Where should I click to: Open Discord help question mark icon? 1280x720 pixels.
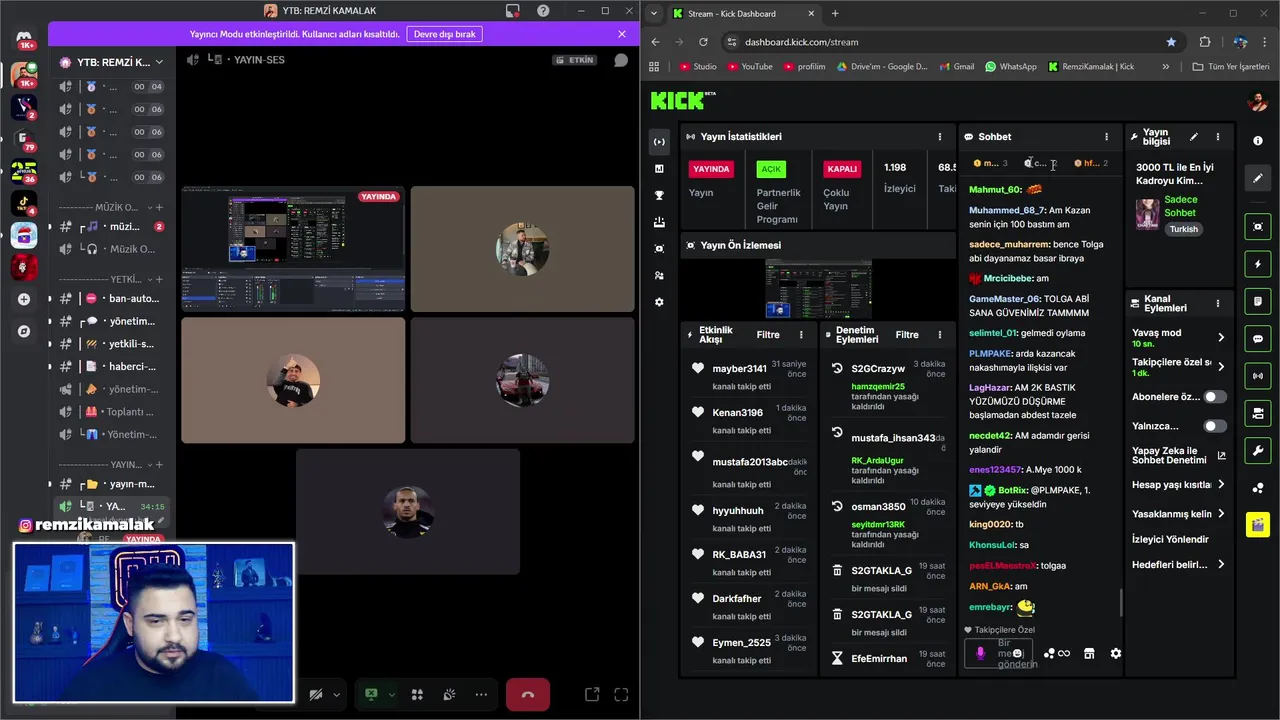[x=543, y=11]
